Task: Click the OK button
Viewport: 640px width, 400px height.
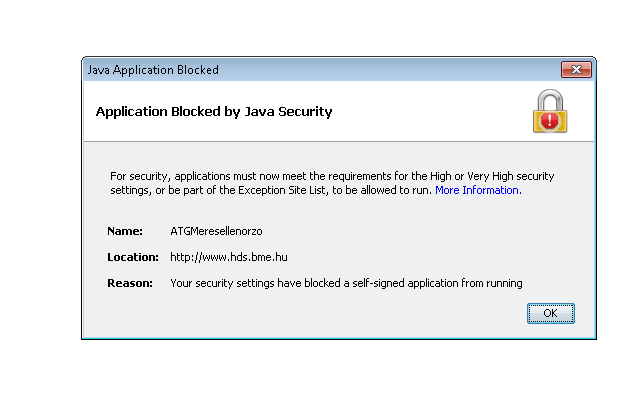Action: (551, 313)
